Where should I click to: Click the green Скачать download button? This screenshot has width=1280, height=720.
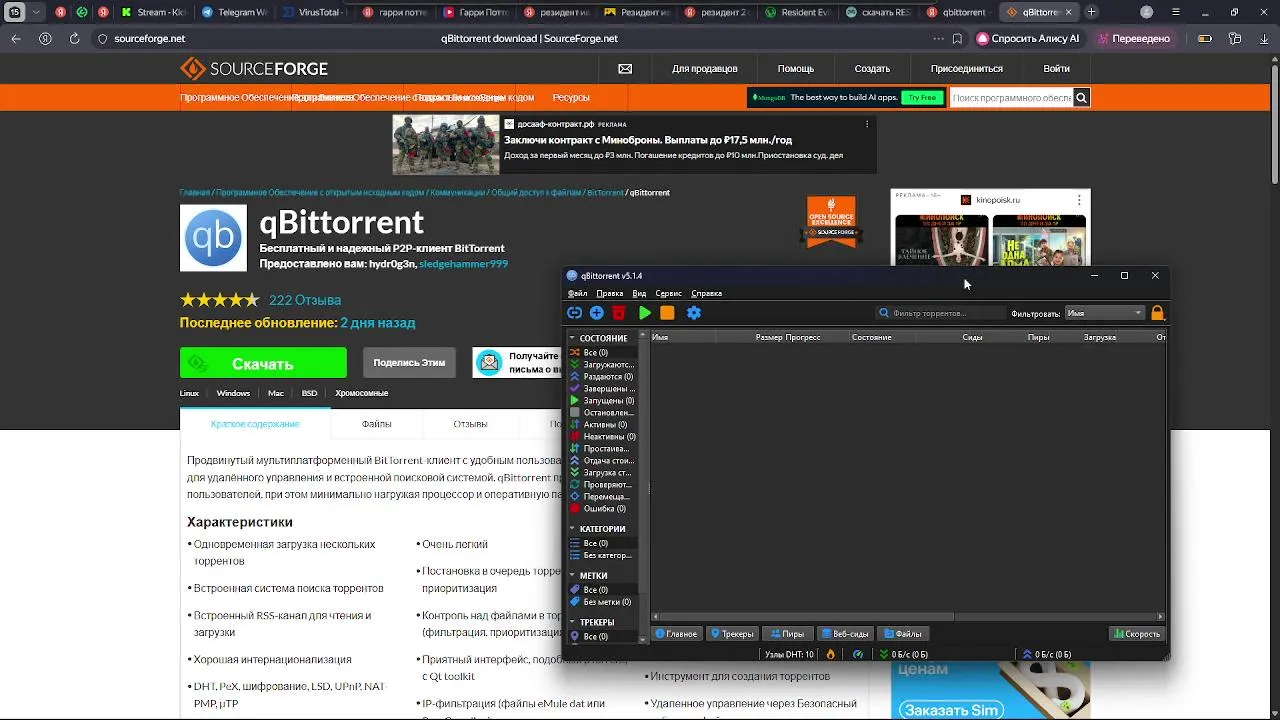[x=263, y=363]
